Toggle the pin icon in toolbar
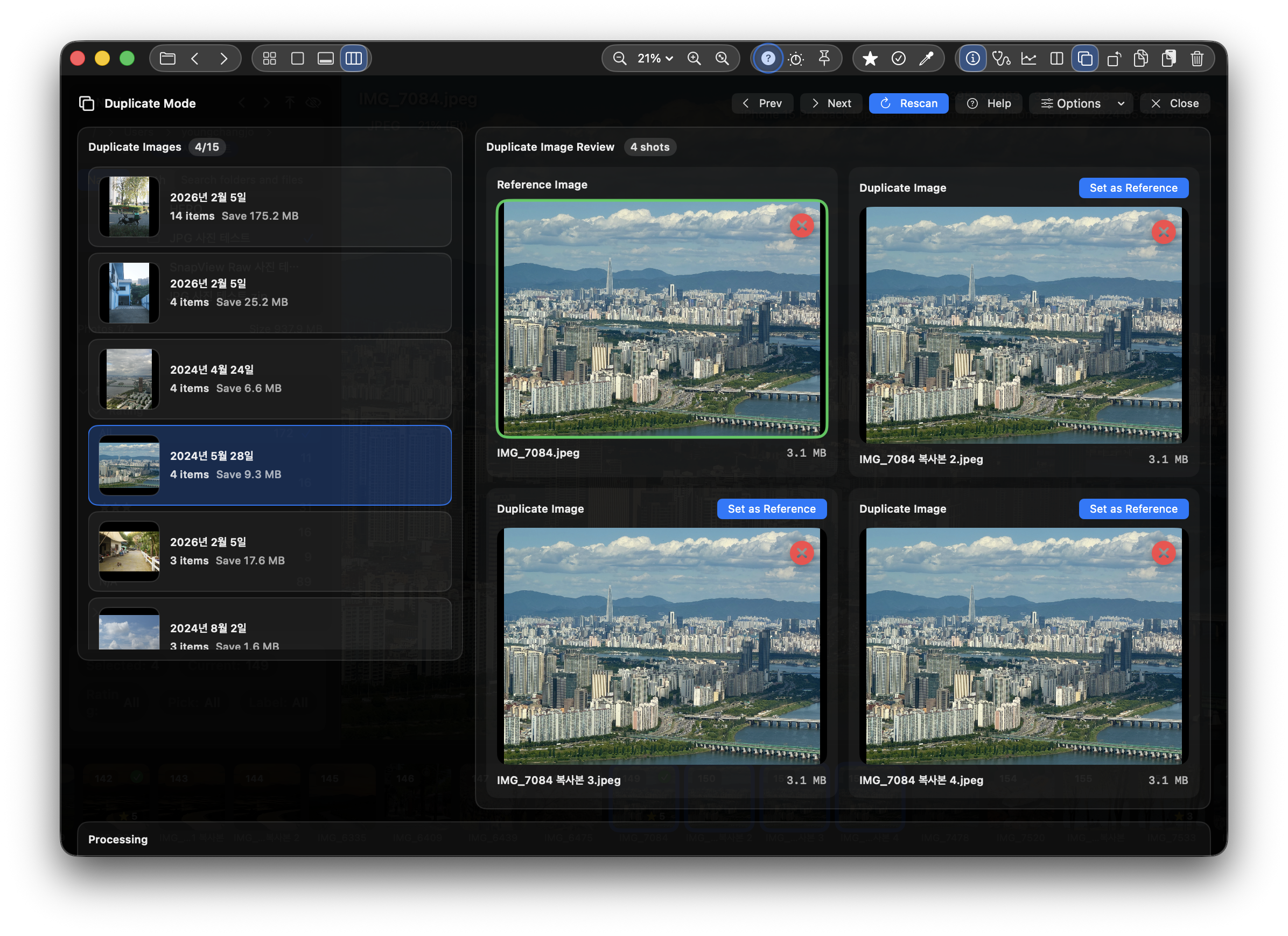The image size is (1288, 936). click(x=823, y=58)
